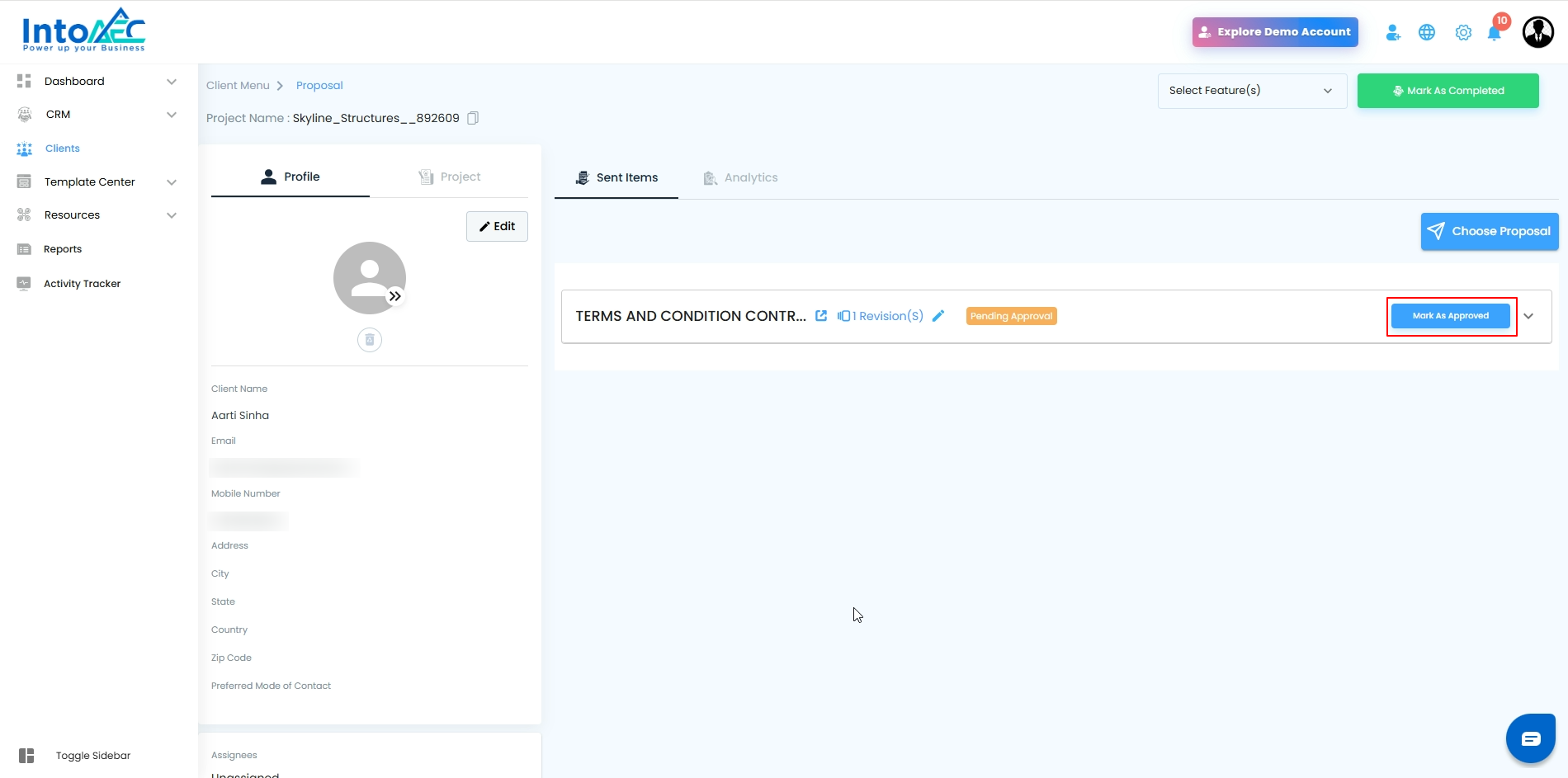Click the Resources sidebar icon
1568x778 pixels.
[24, 215]
